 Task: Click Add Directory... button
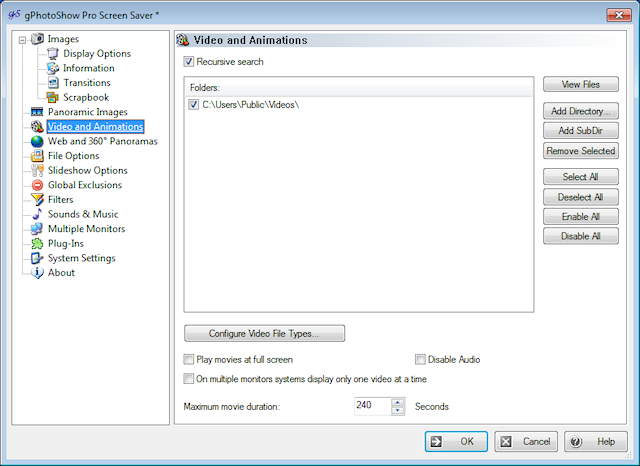[x=580, y=111]
